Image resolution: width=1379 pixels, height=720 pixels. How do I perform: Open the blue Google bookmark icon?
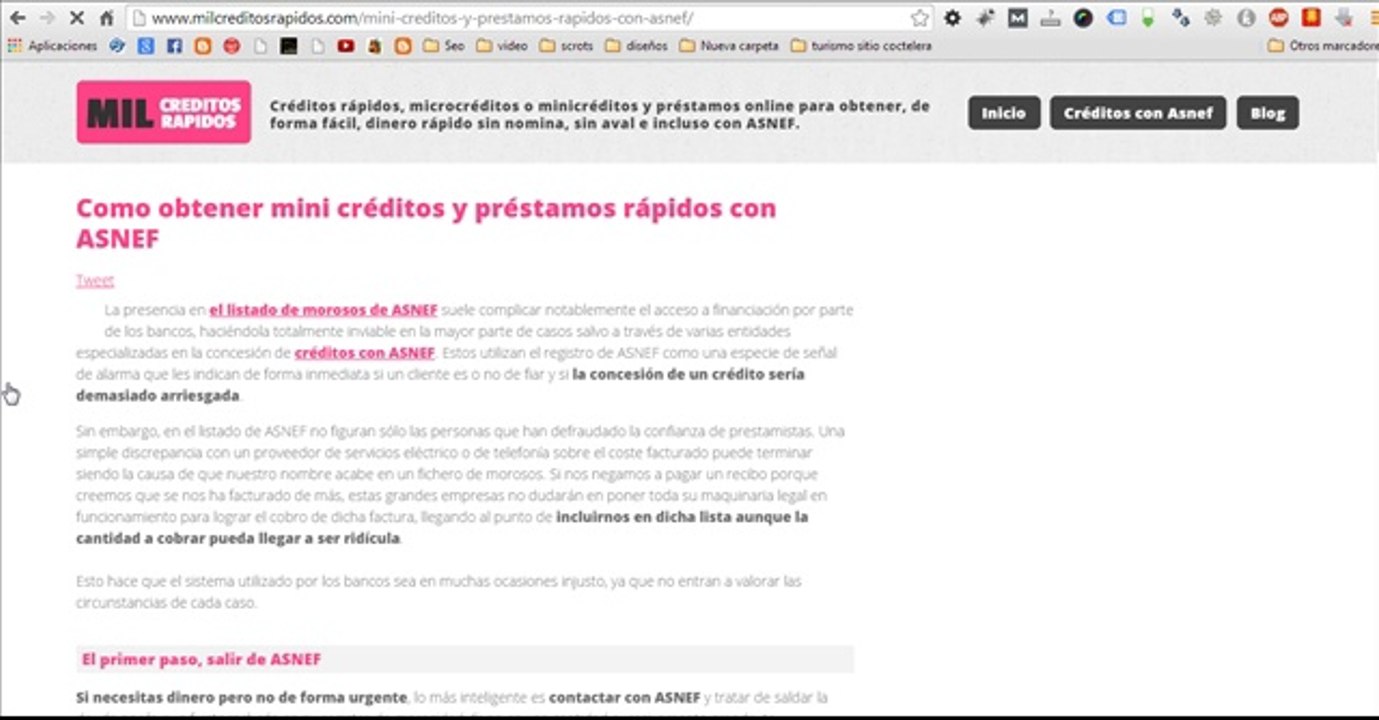click(146, 46)
